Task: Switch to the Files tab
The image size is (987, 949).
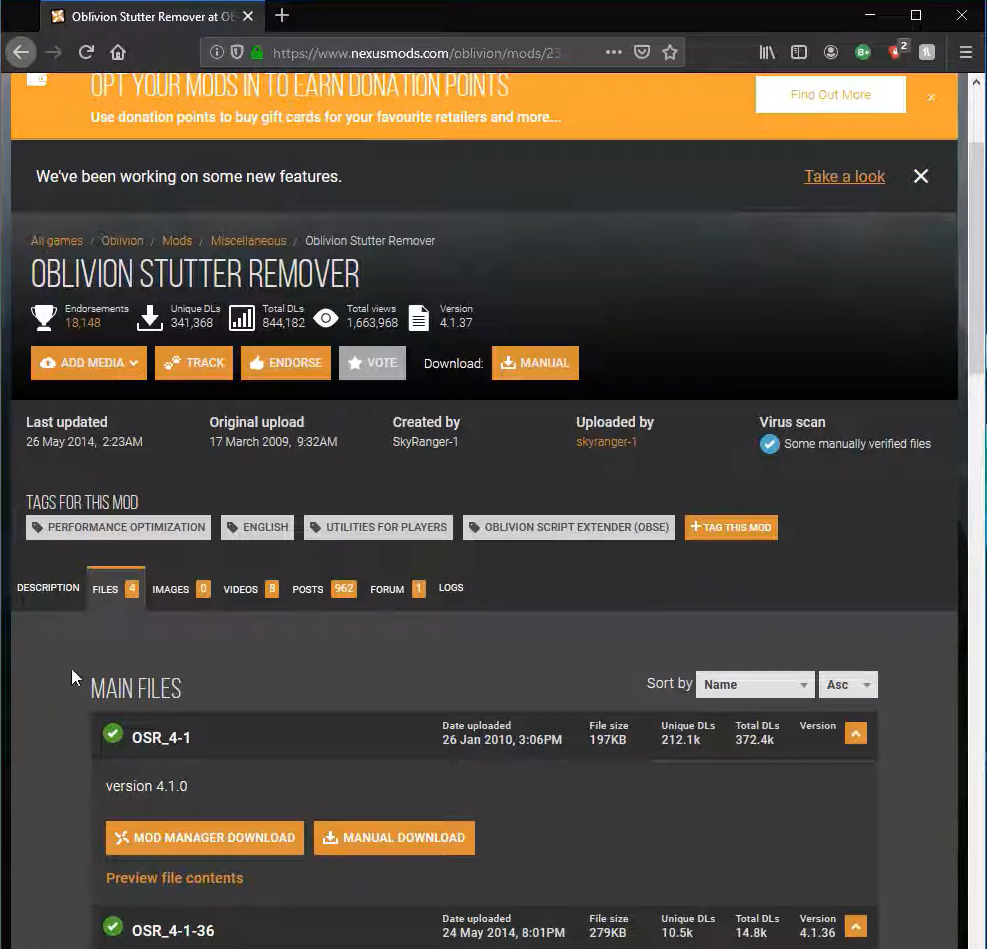Action: 116,589
